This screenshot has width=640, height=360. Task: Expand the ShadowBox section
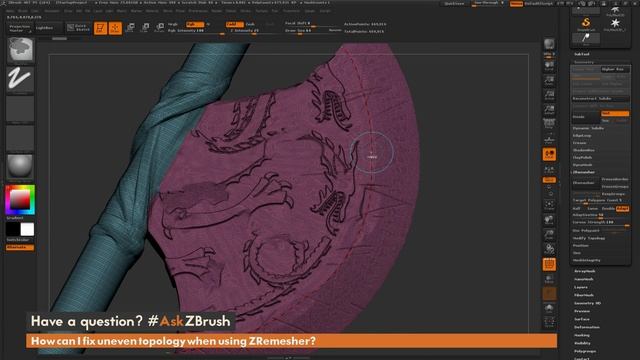[584, 150]
